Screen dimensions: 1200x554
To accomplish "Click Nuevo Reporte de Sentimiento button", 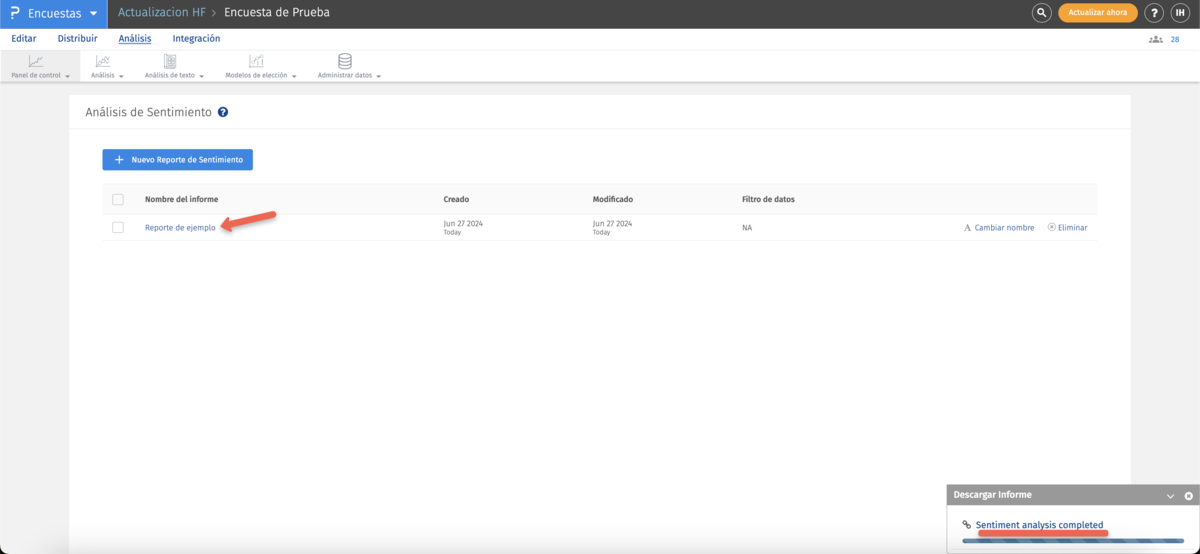I will pos(177,160).
